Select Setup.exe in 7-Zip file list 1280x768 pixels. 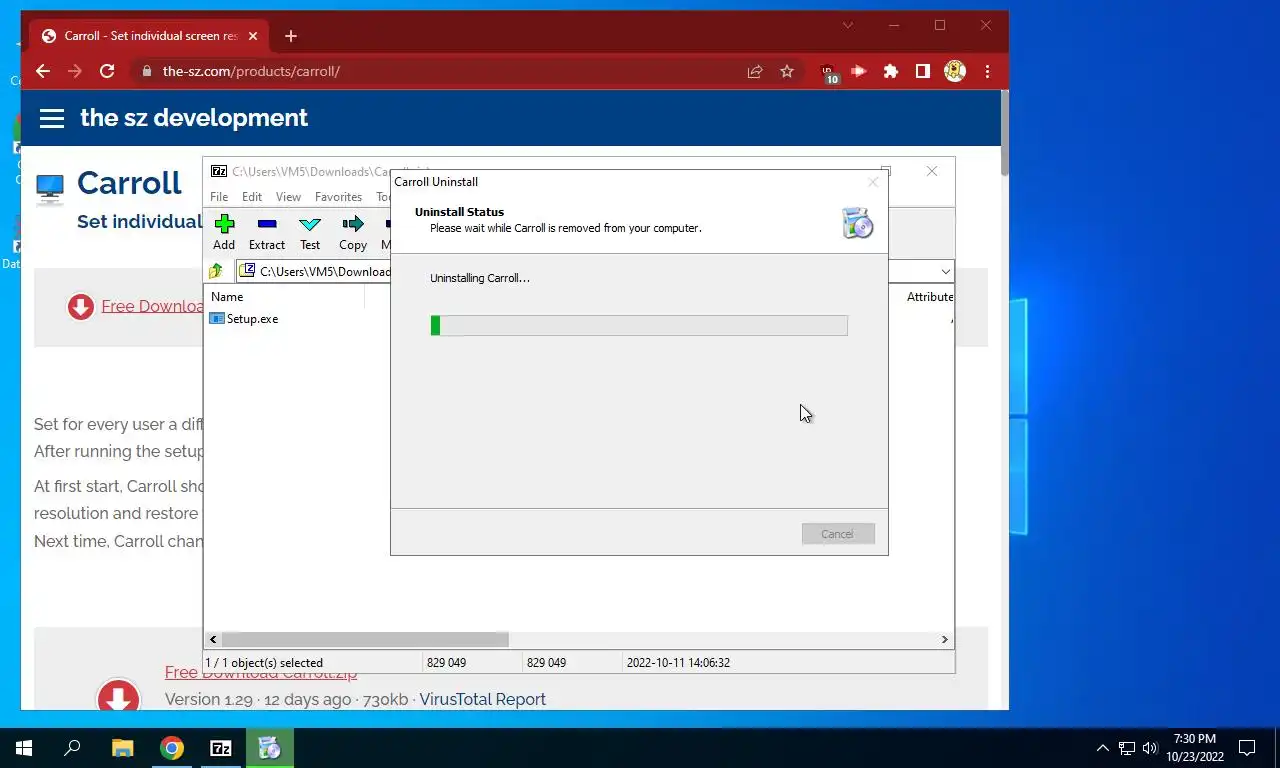coord(244,319)
